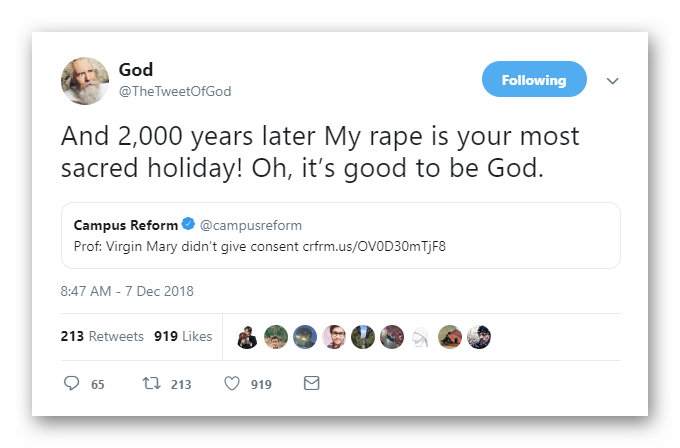Click the retweet arrows icon
This screenshot has width=680, height=448.
152,383
